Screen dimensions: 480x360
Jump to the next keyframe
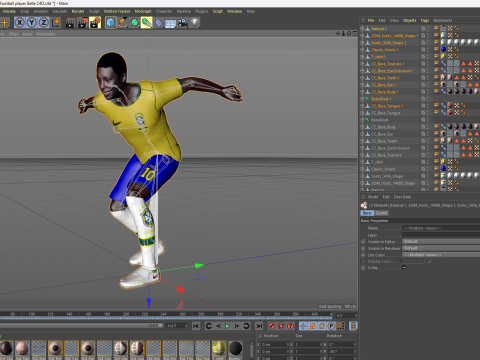246,326
